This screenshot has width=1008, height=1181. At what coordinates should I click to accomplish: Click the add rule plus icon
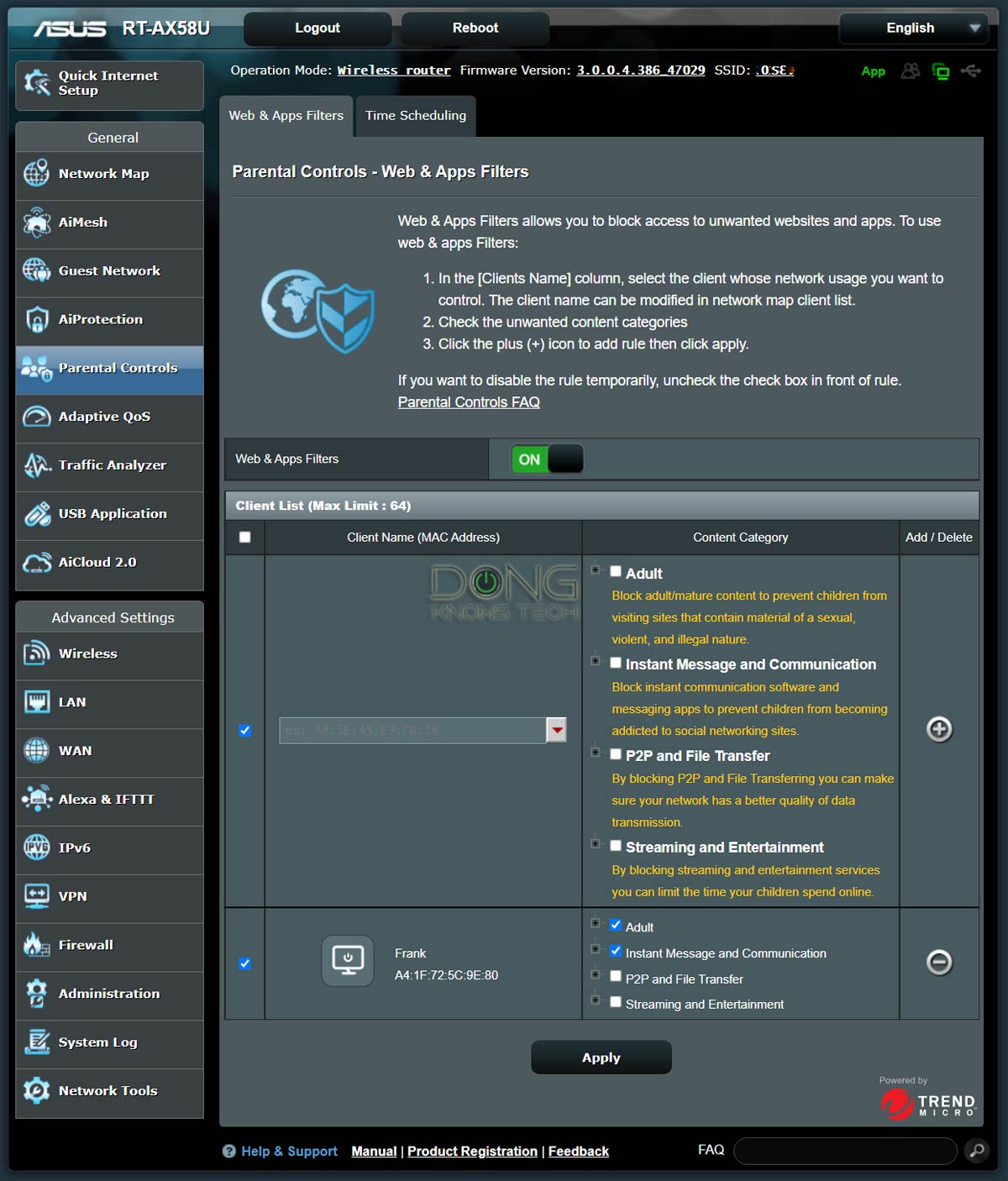(939, 729)
